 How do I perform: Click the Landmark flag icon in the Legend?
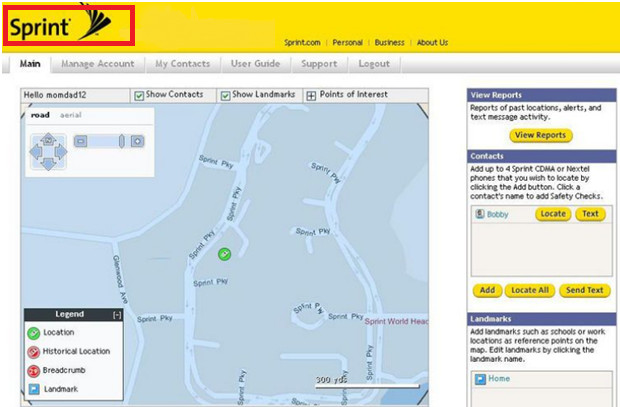pos(34,389)
